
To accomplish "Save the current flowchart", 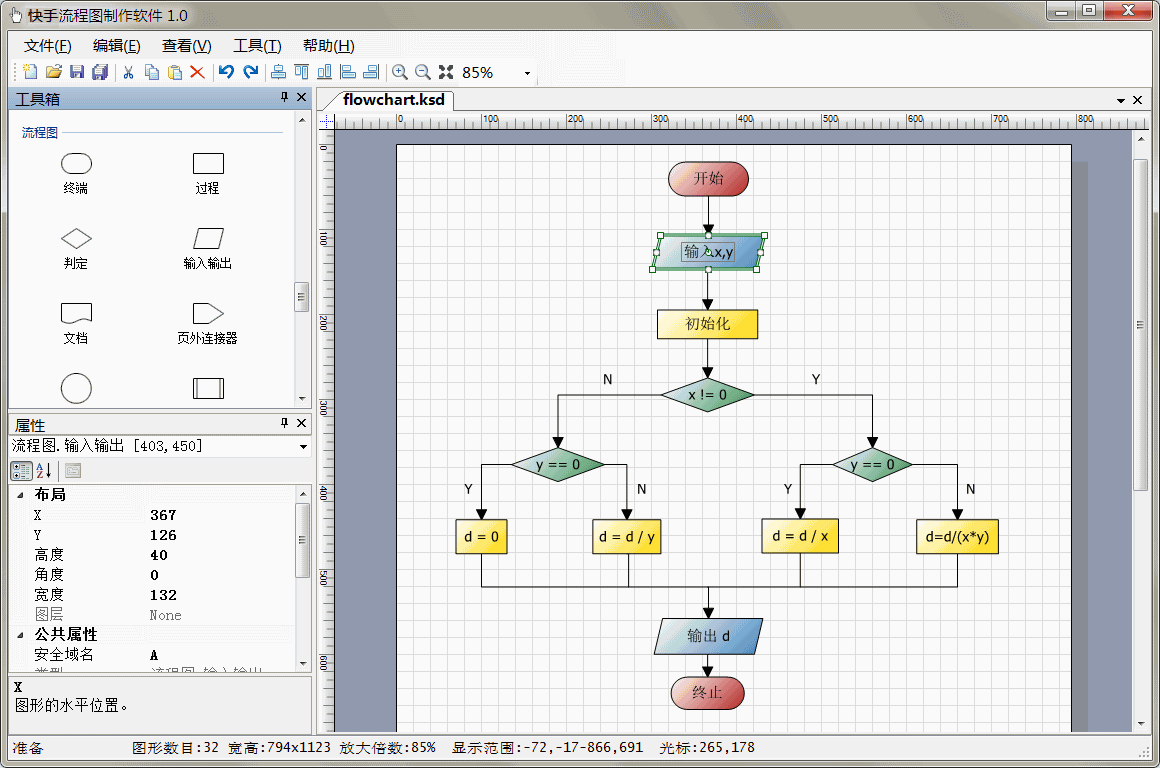I will (x=77, y=72).
